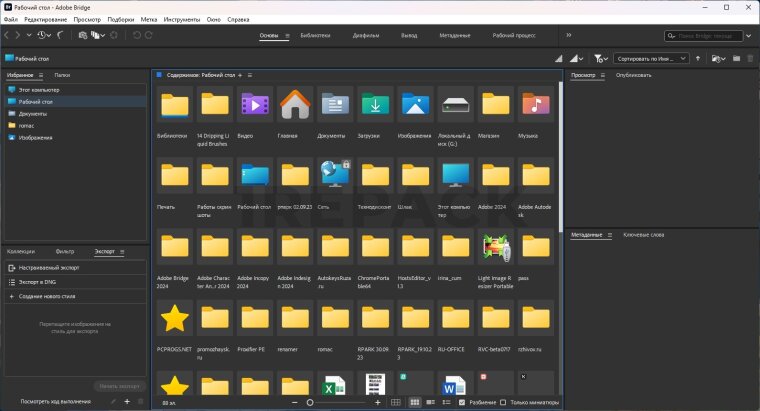Click the ascending sort order arrow

(698, 59)
